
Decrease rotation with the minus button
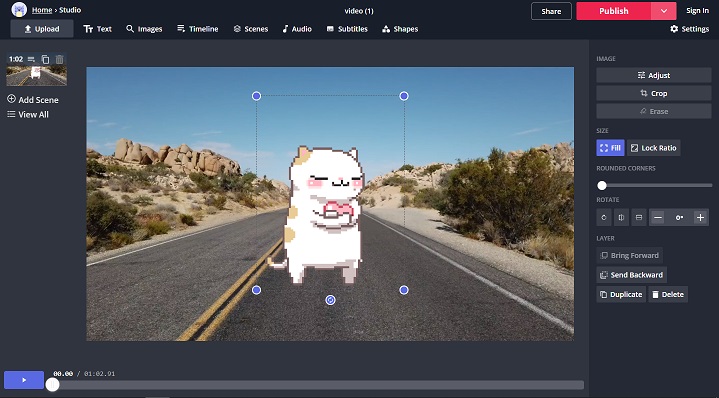click(658, 218)
